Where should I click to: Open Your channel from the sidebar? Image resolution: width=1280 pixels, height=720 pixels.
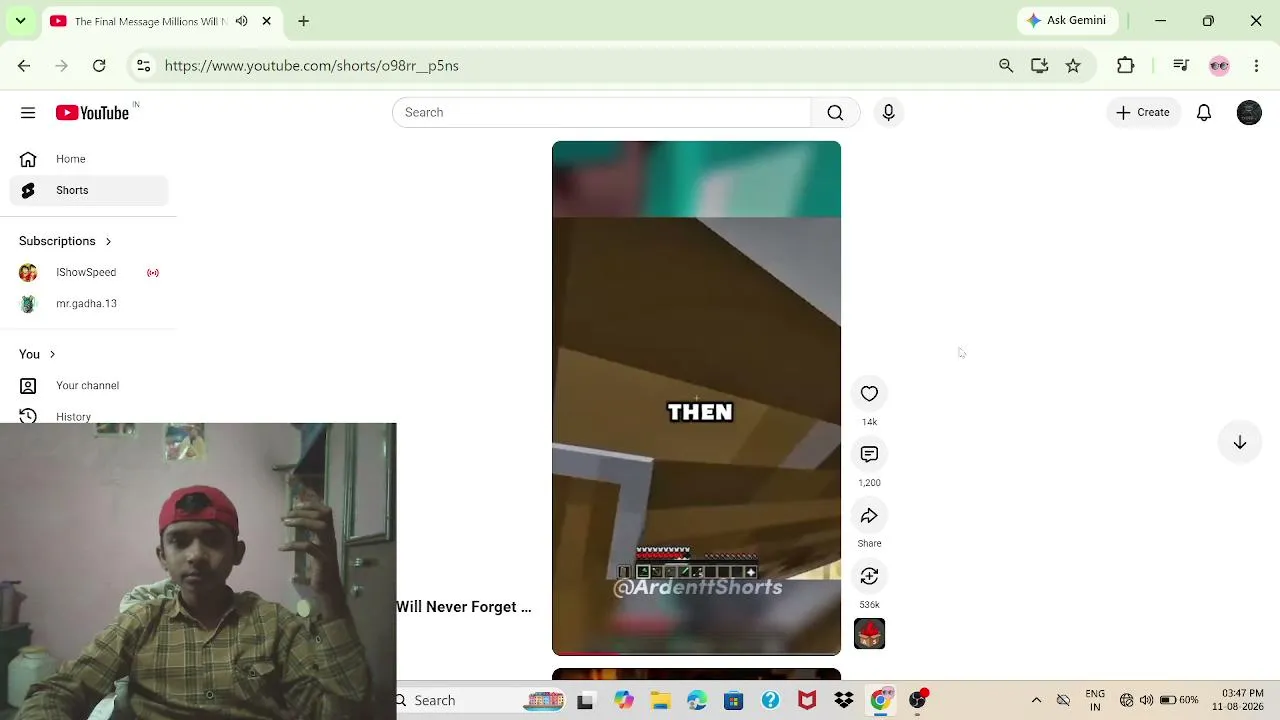(x=89, y=385)
